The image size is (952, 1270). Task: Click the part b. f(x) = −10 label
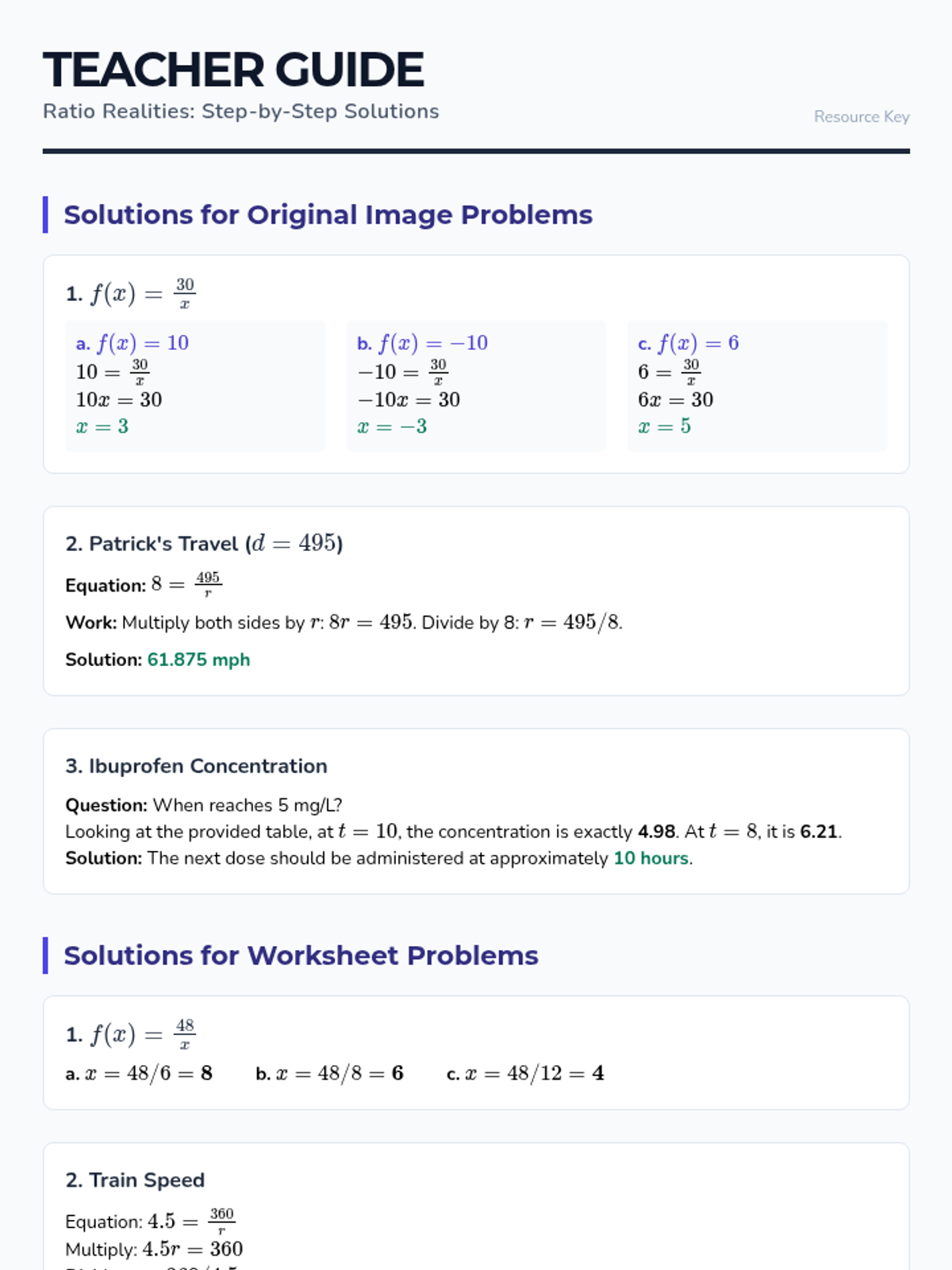422,343
